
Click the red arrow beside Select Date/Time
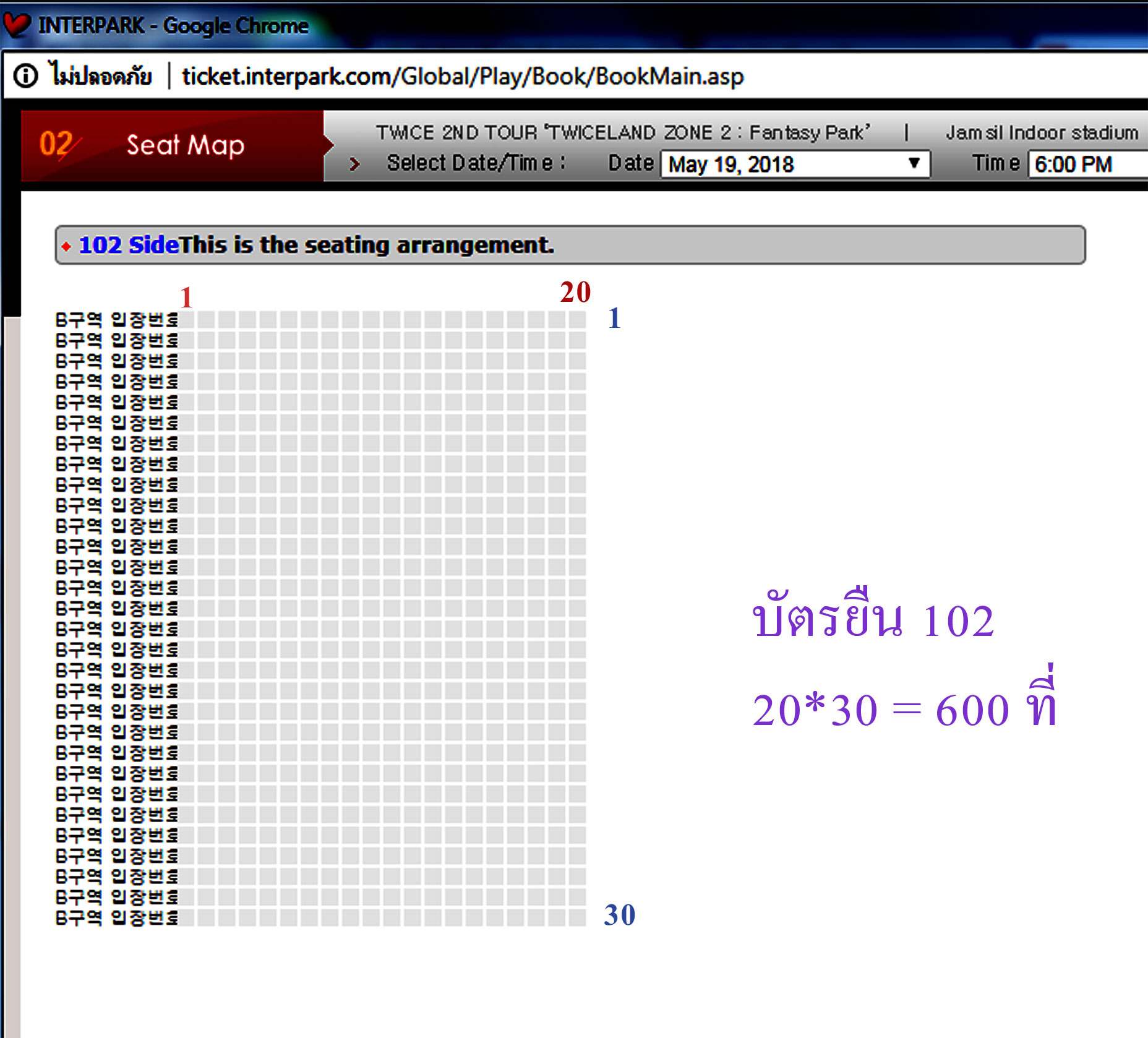[x=354, y=164]
